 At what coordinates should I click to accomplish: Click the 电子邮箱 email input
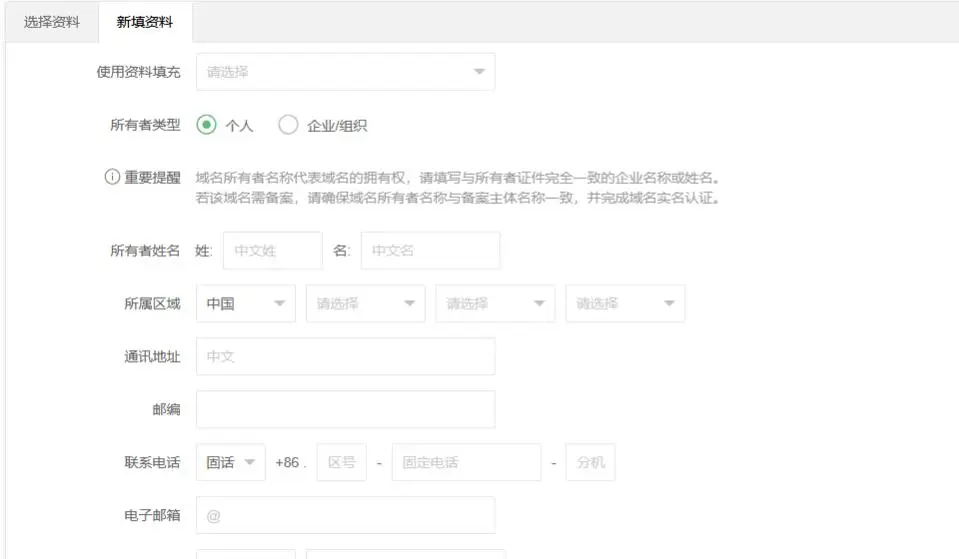click(346, 515)
